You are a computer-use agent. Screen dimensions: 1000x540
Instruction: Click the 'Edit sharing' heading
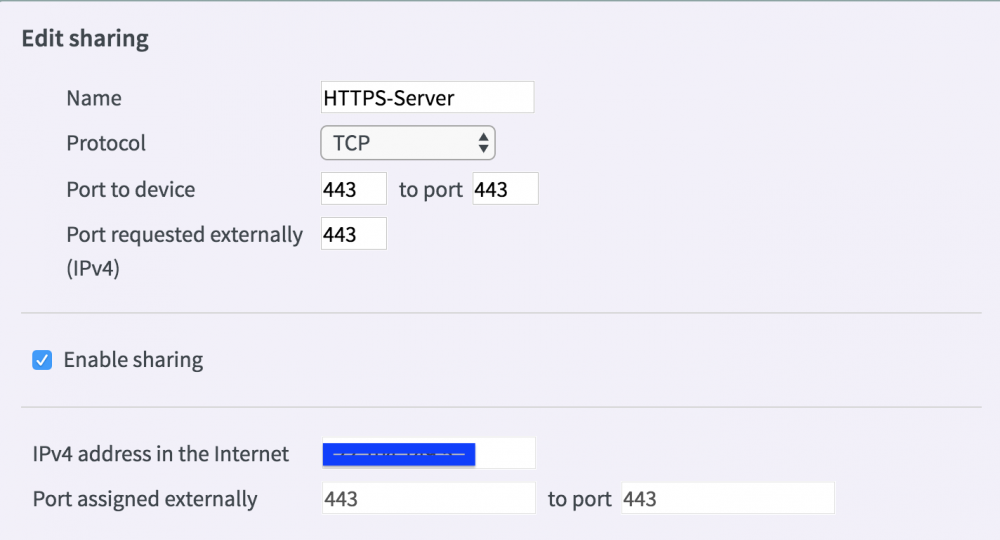coord(85,39)
